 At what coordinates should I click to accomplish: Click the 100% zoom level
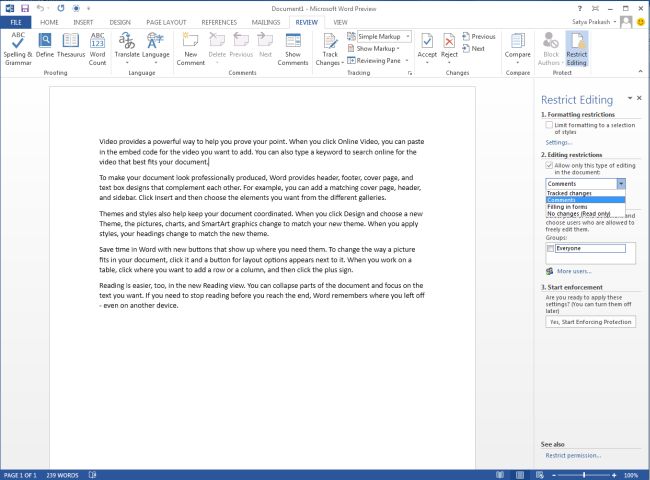[x=631, y=475]
